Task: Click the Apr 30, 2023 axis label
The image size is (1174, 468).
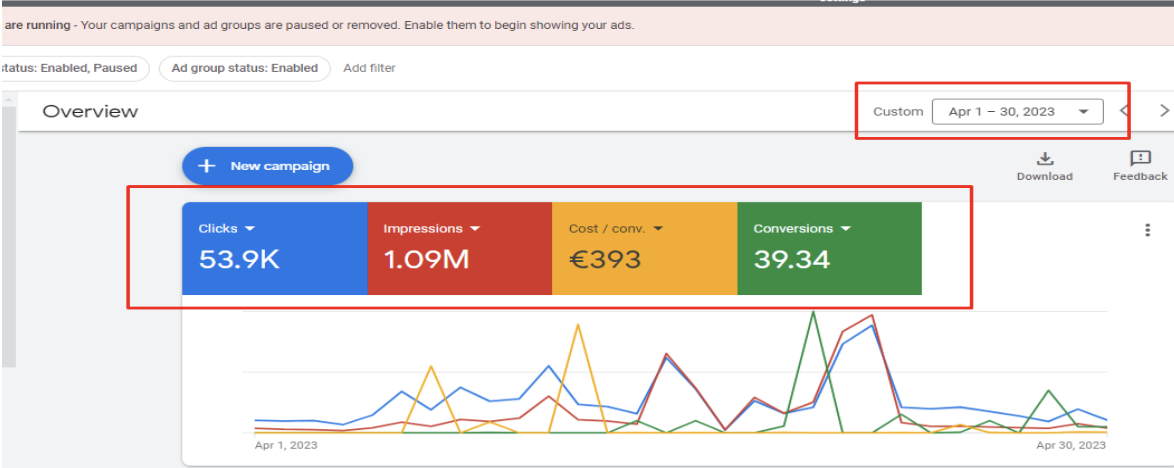Action: click(x=1070, y=445)
